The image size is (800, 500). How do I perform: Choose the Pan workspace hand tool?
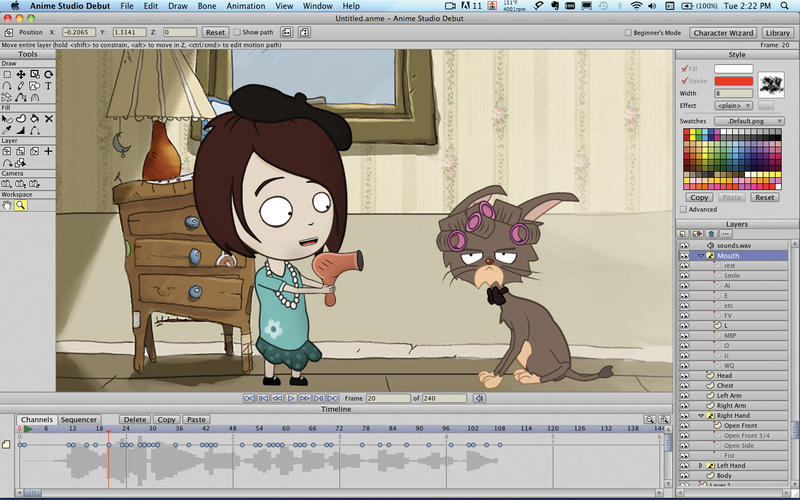pyautogui.click(x=7, y=205)
